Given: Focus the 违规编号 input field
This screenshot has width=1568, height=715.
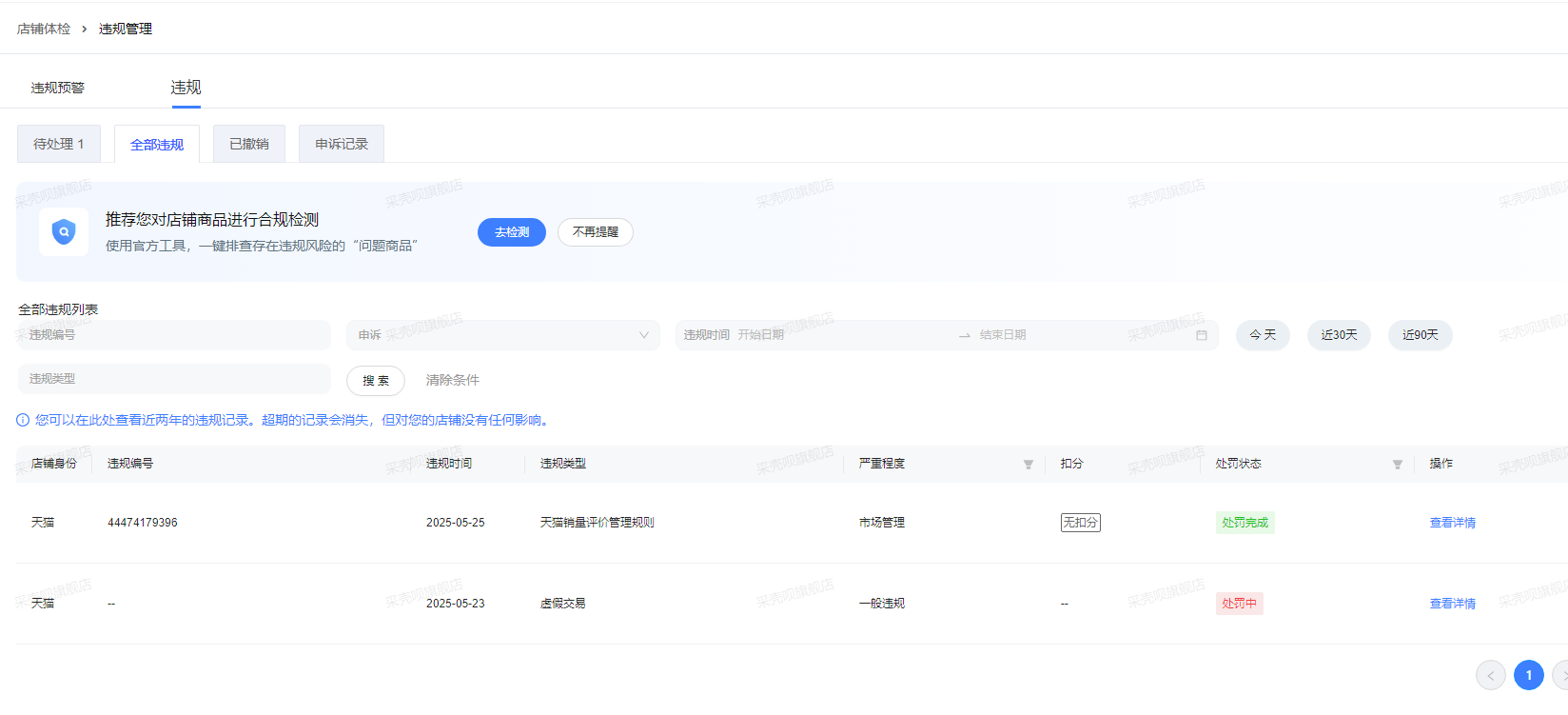Looking at the screenshot, I should [174, 335].
